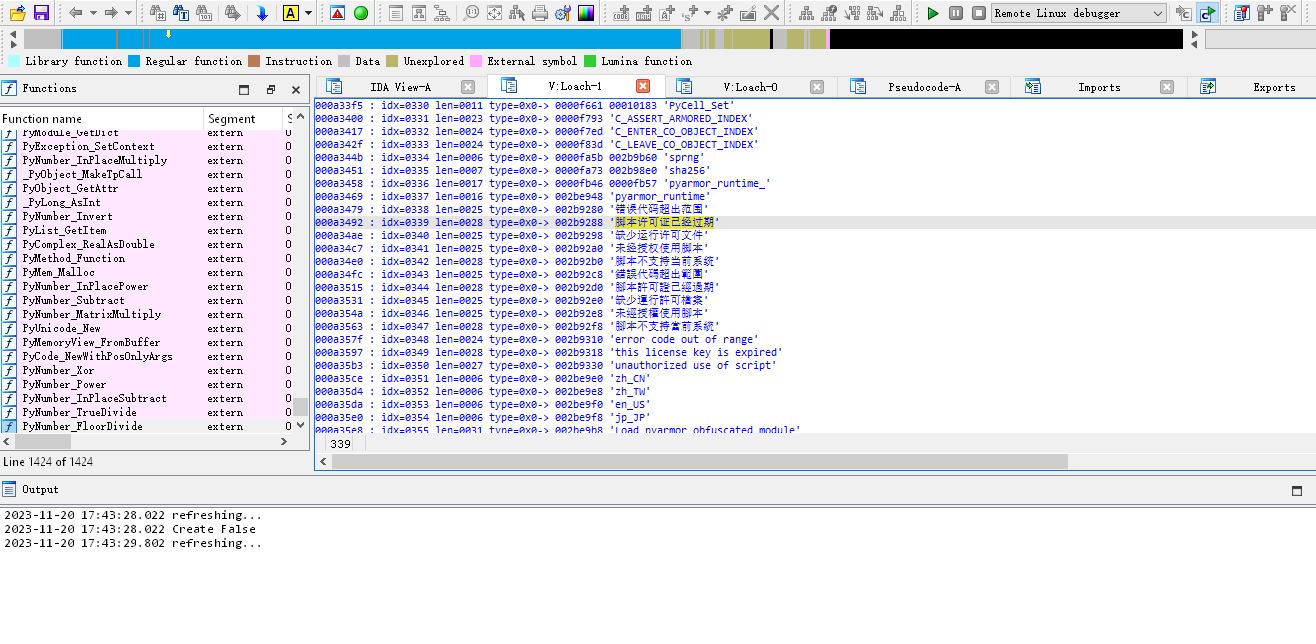
Task: Select PyObject_GetAttr function row
Action: (145, 188)
